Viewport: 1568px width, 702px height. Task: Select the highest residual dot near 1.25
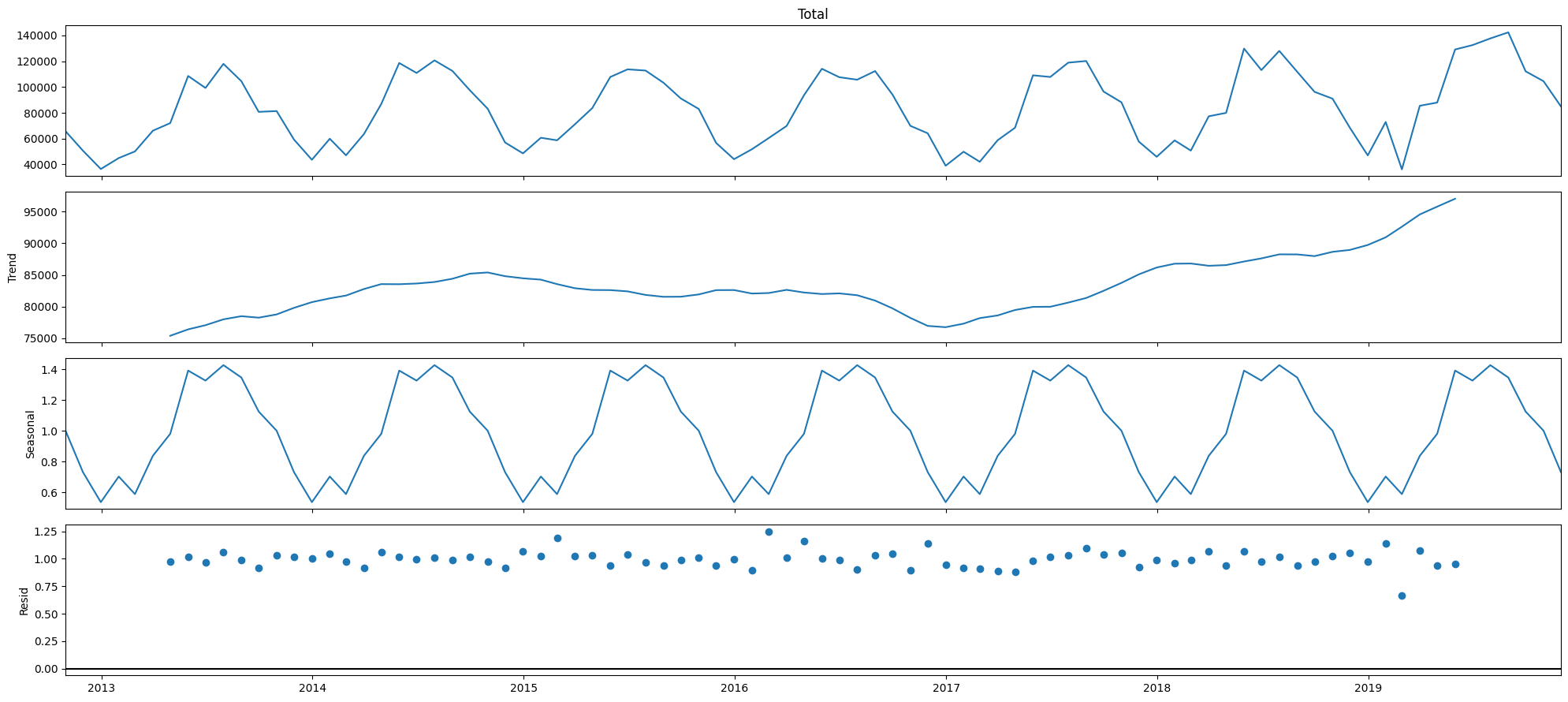769,532
